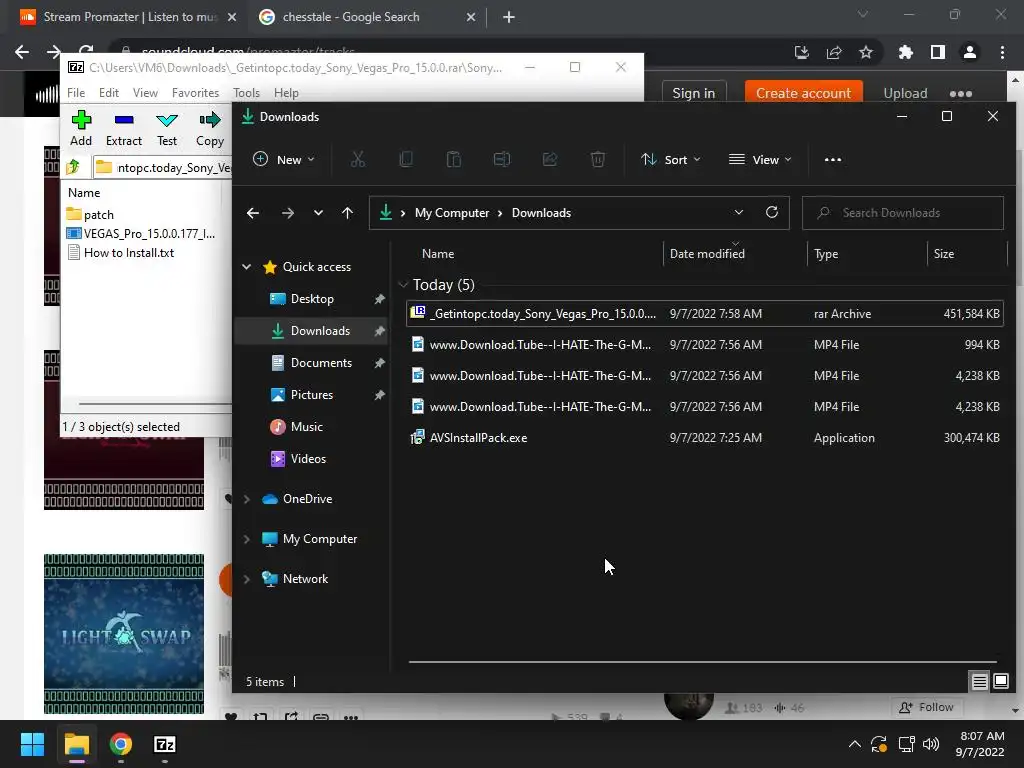Select Documents in navigation pane
This screenshot has height=768, width=1024.
pyautogui.click(x=321, y=362)
